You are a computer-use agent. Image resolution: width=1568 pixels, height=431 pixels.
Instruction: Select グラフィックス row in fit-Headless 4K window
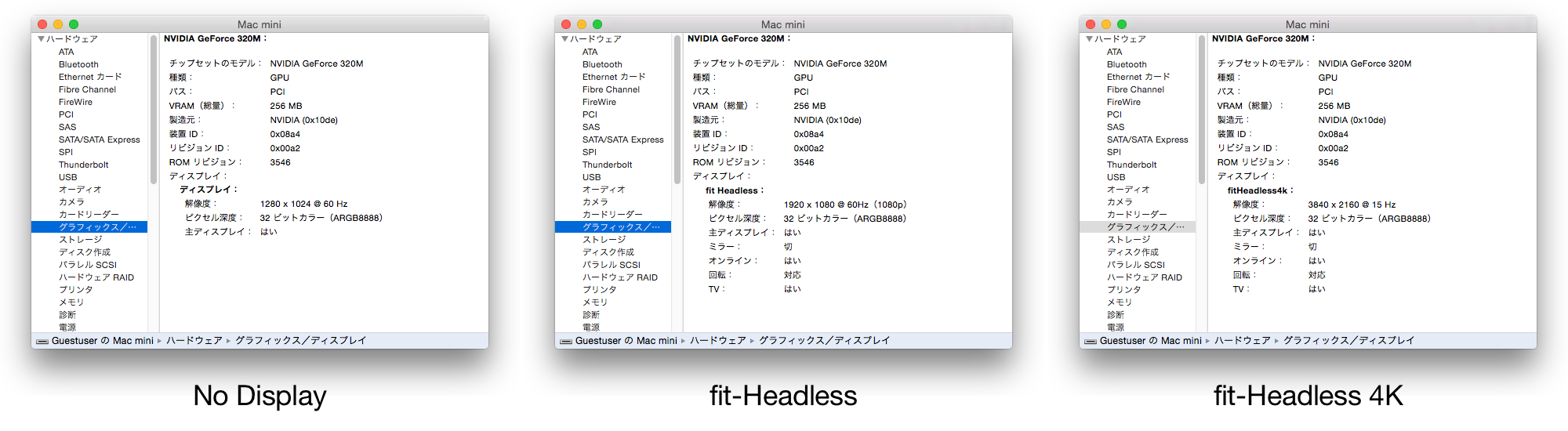1138,227
